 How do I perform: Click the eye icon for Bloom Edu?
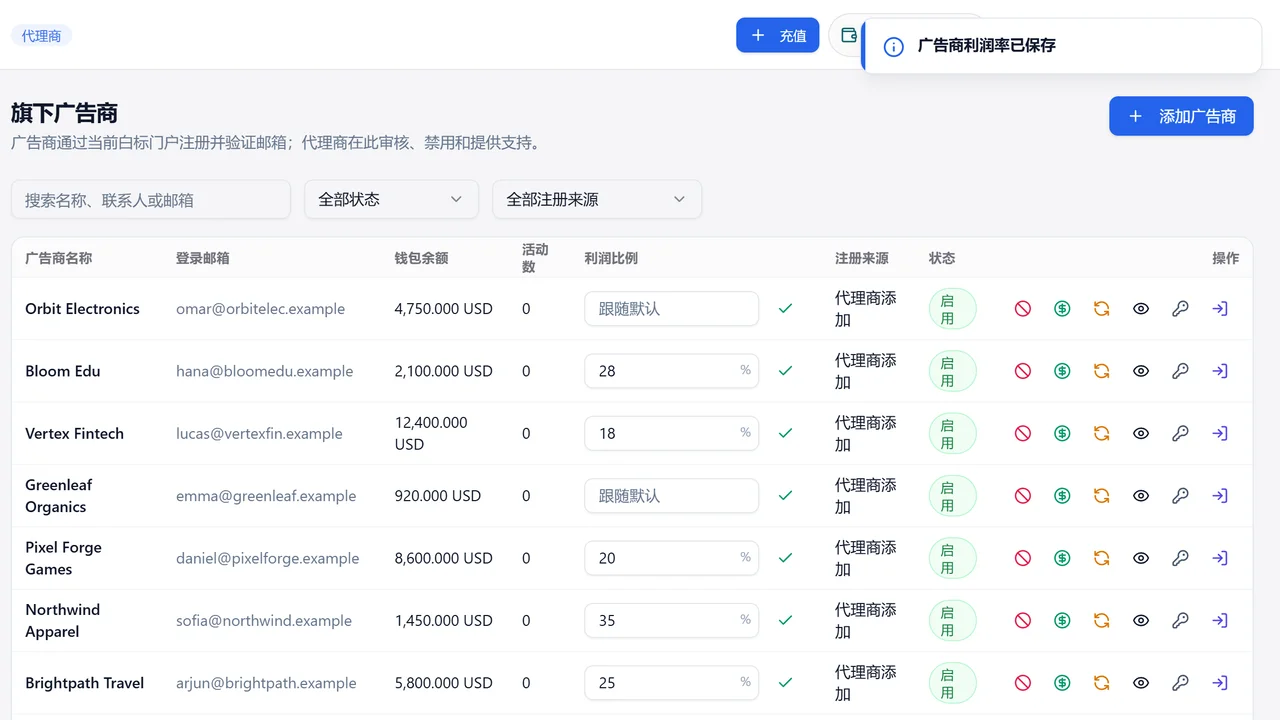point(1141,371)
